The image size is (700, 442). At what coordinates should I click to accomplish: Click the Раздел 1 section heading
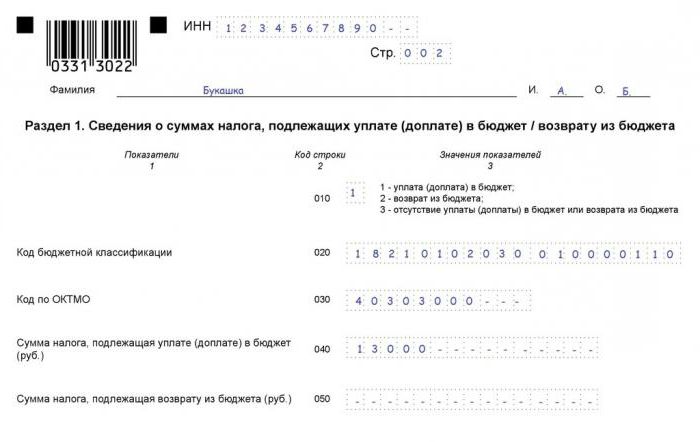[x=349, y=126]
